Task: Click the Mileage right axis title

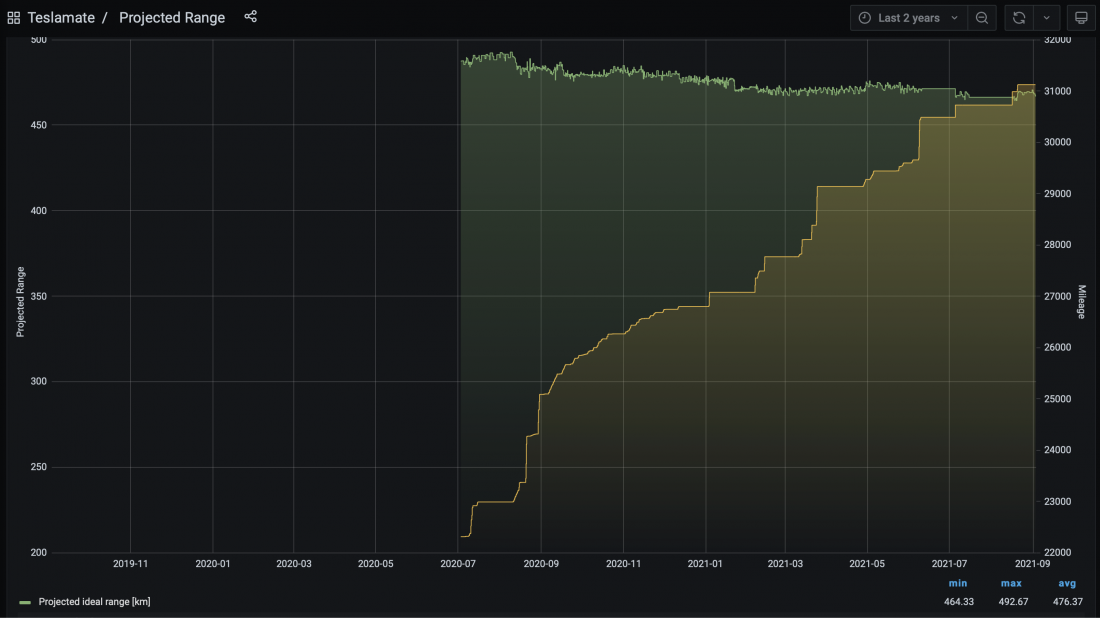Action: coord(1081,303)
